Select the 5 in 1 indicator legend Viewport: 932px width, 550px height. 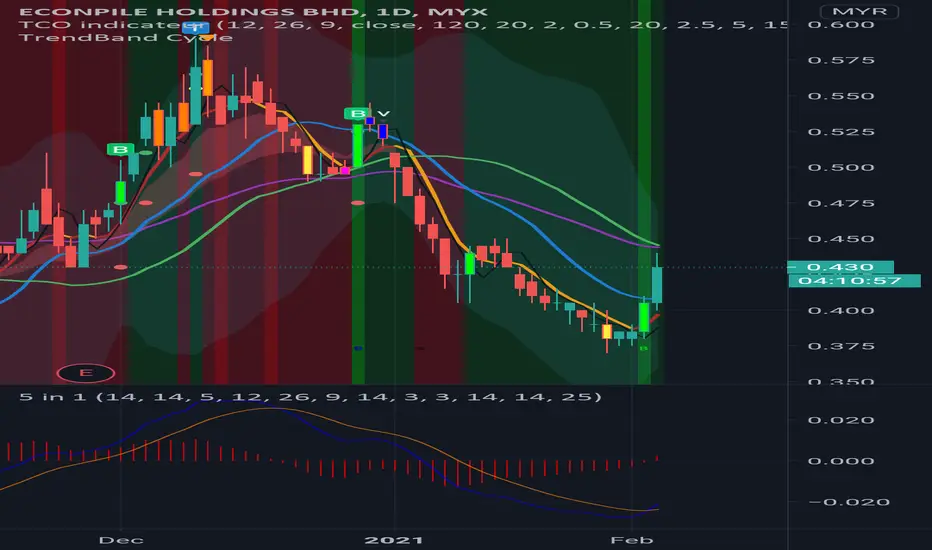point(310,397)
